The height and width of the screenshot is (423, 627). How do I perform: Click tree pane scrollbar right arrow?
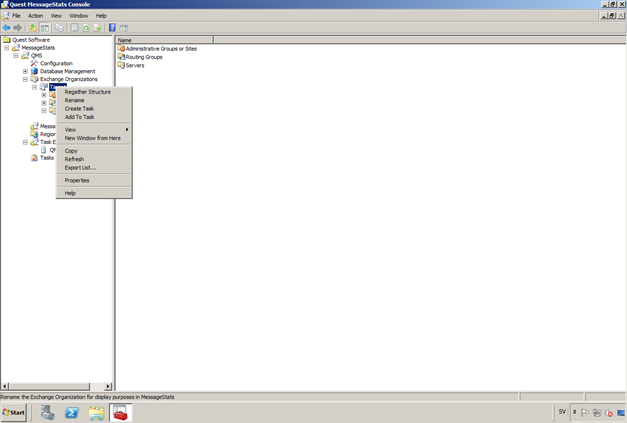coord(108,386)
